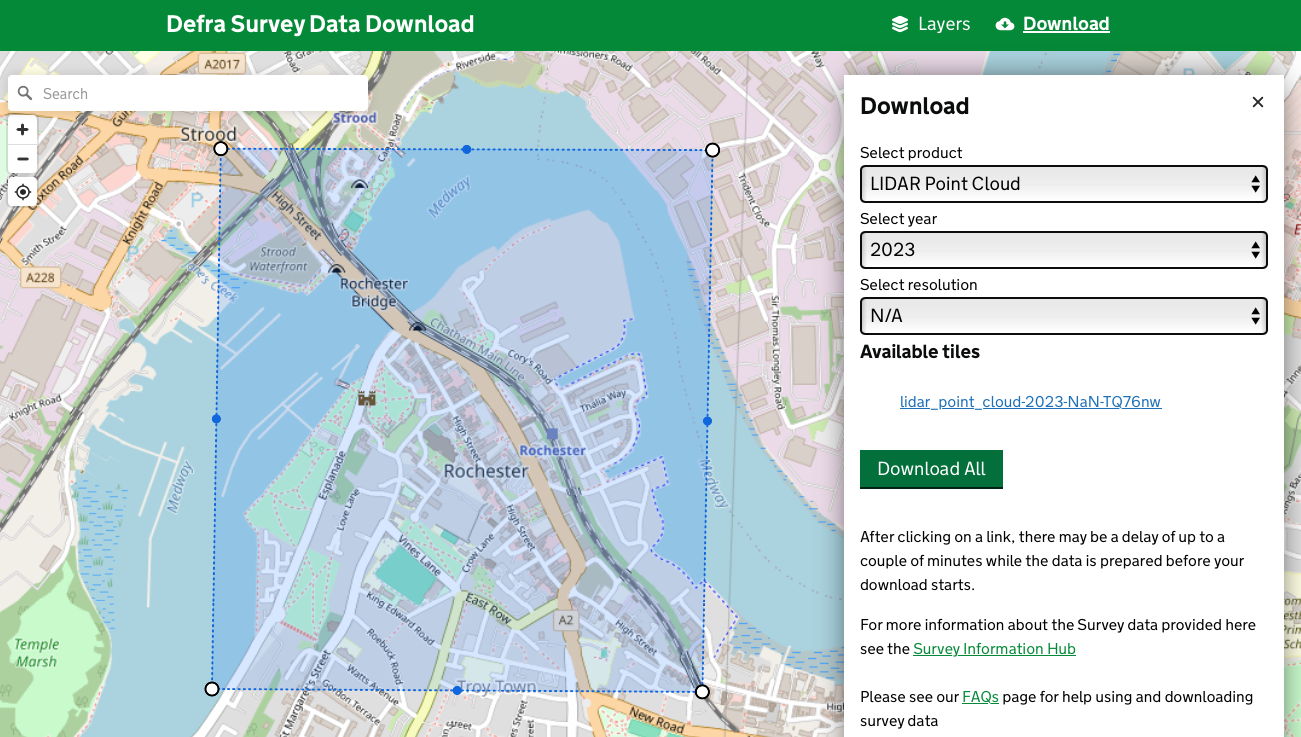
Task: Click the Download All button
Action: click(x=931, y=469)
